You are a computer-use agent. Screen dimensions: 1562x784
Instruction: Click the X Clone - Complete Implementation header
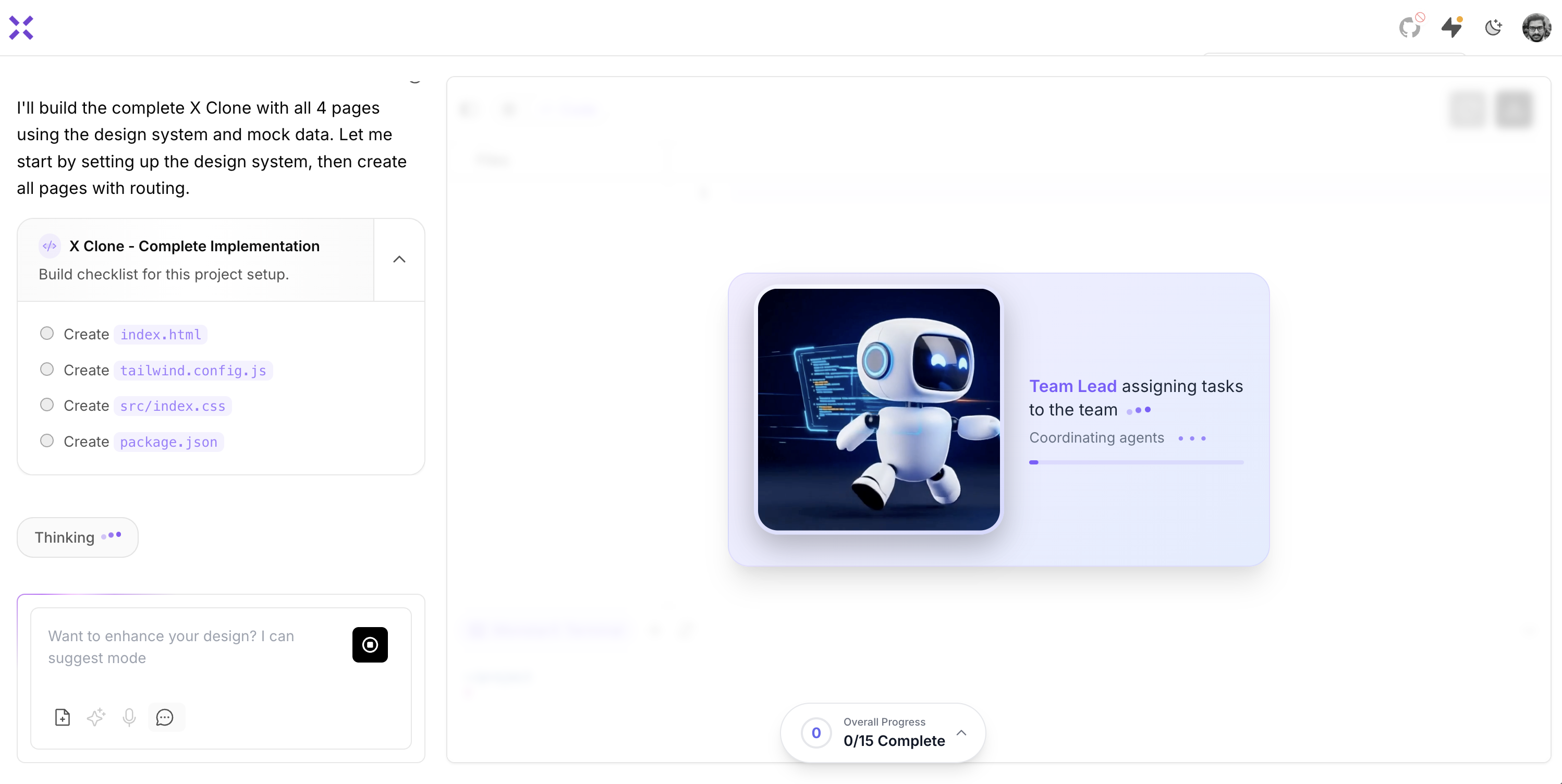[194, 246]
